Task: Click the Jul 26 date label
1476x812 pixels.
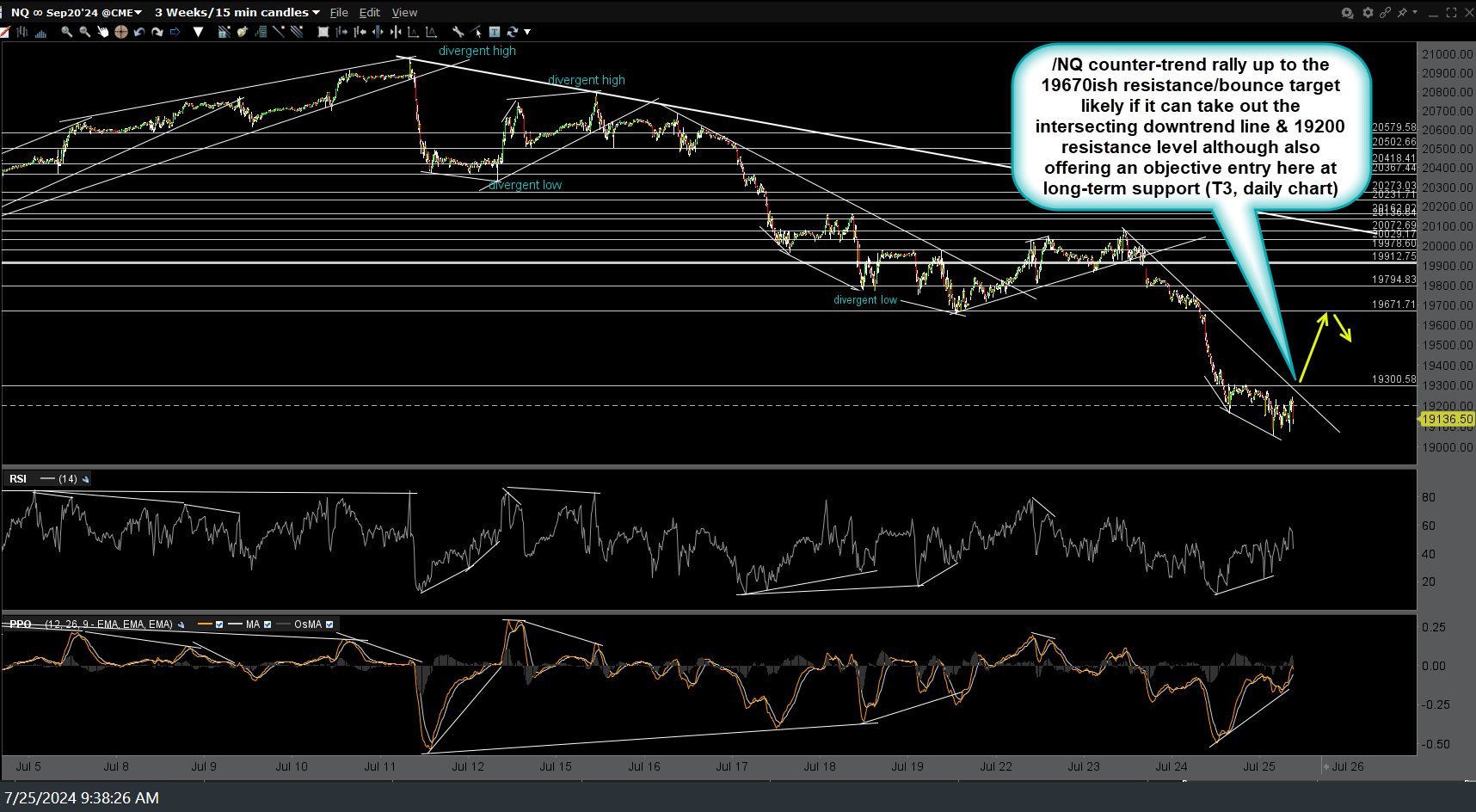Action: 1347,766
